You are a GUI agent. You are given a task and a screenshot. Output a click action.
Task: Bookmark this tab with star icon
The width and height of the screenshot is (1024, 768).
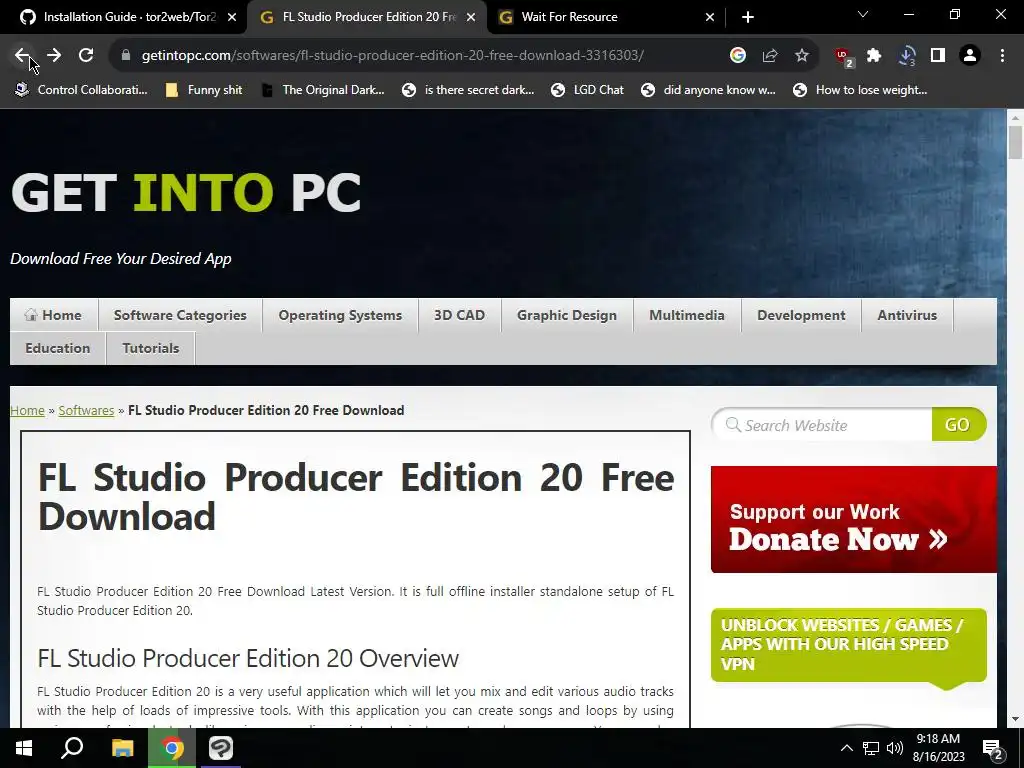tap(802, 56)
